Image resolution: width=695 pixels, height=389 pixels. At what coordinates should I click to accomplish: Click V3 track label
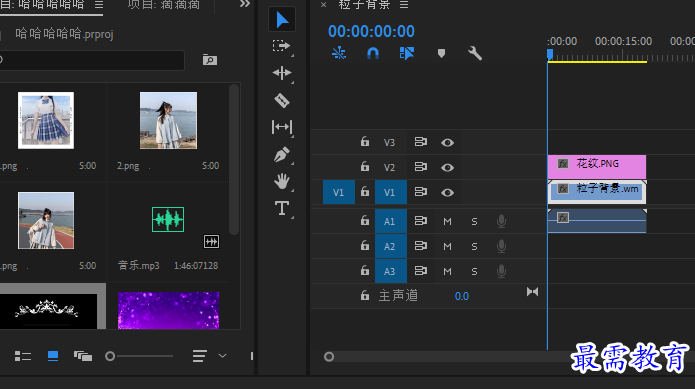389,143
